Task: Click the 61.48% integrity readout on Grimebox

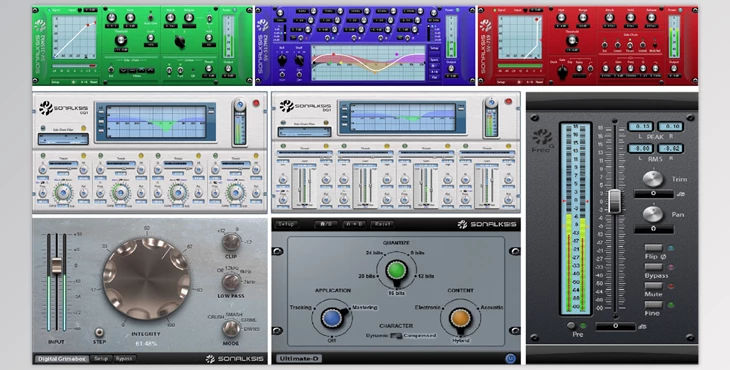Action: pyautogui.click(x=146, y=344)
